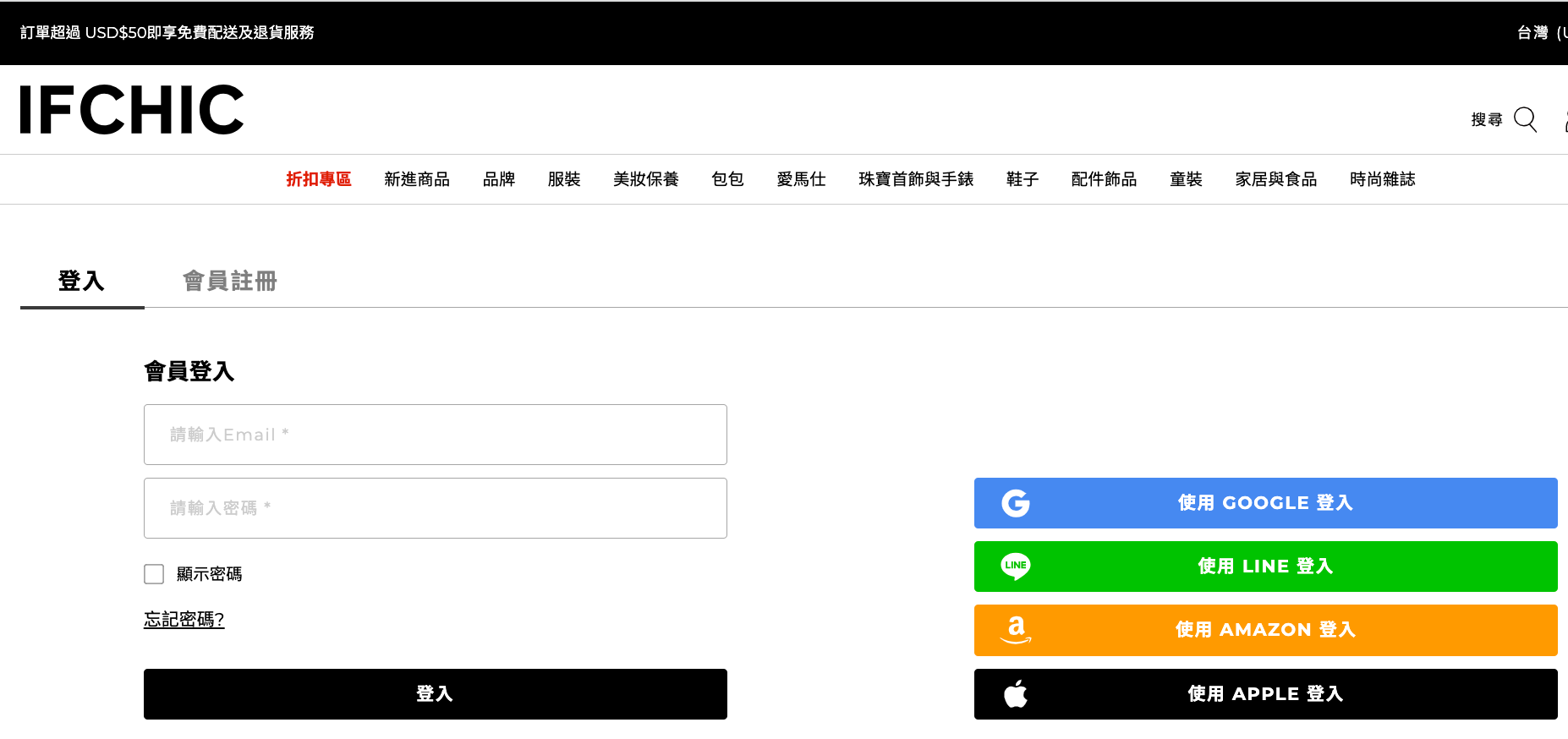Focus the password input field

tap(436, 508)
